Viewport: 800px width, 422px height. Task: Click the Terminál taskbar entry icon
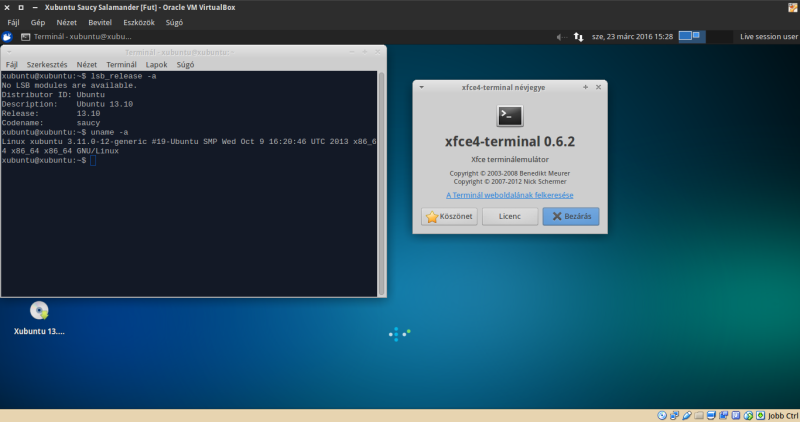coord(26,37)
